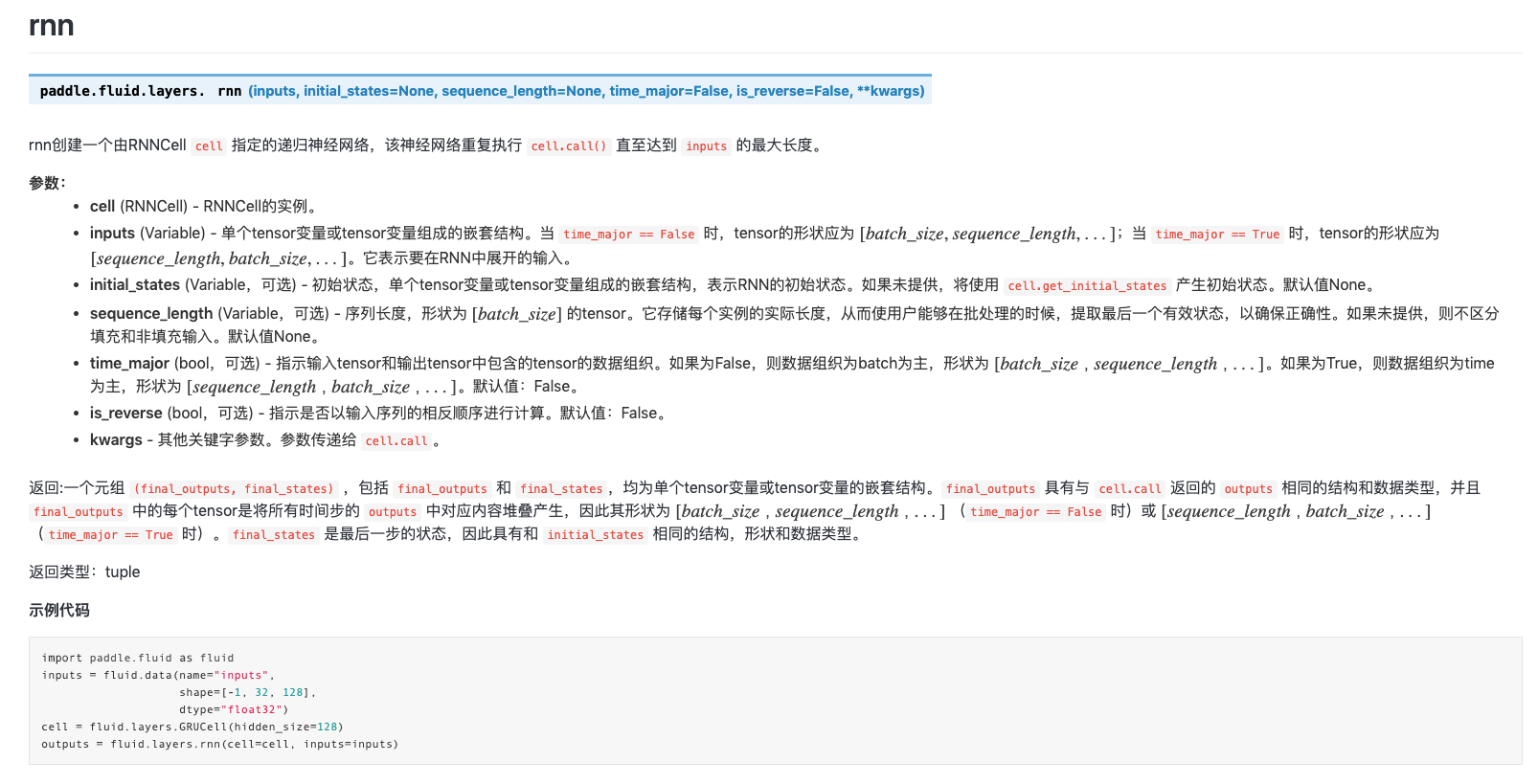
Task: Click 'cell = fluid.layers.GRUCell(hidden_size=128)' line
Action: 192,727
